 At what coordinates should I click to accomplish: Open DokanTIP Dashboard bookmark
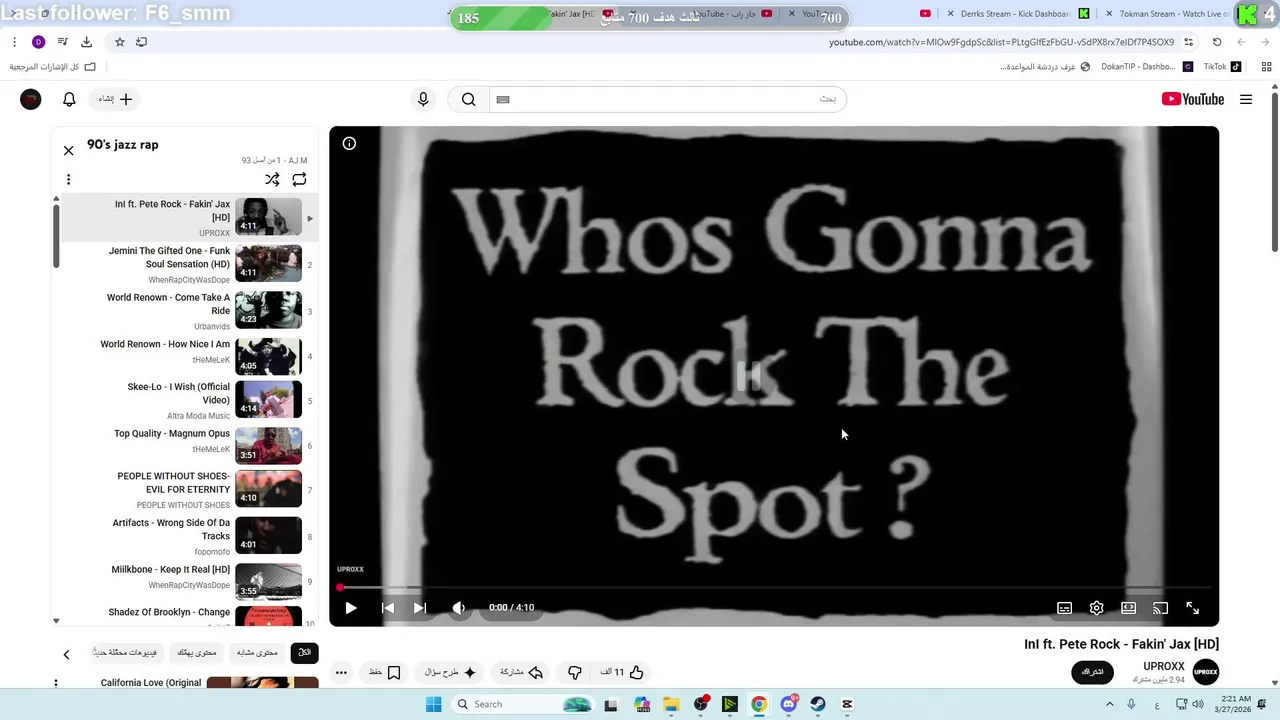click(1146, 67)
